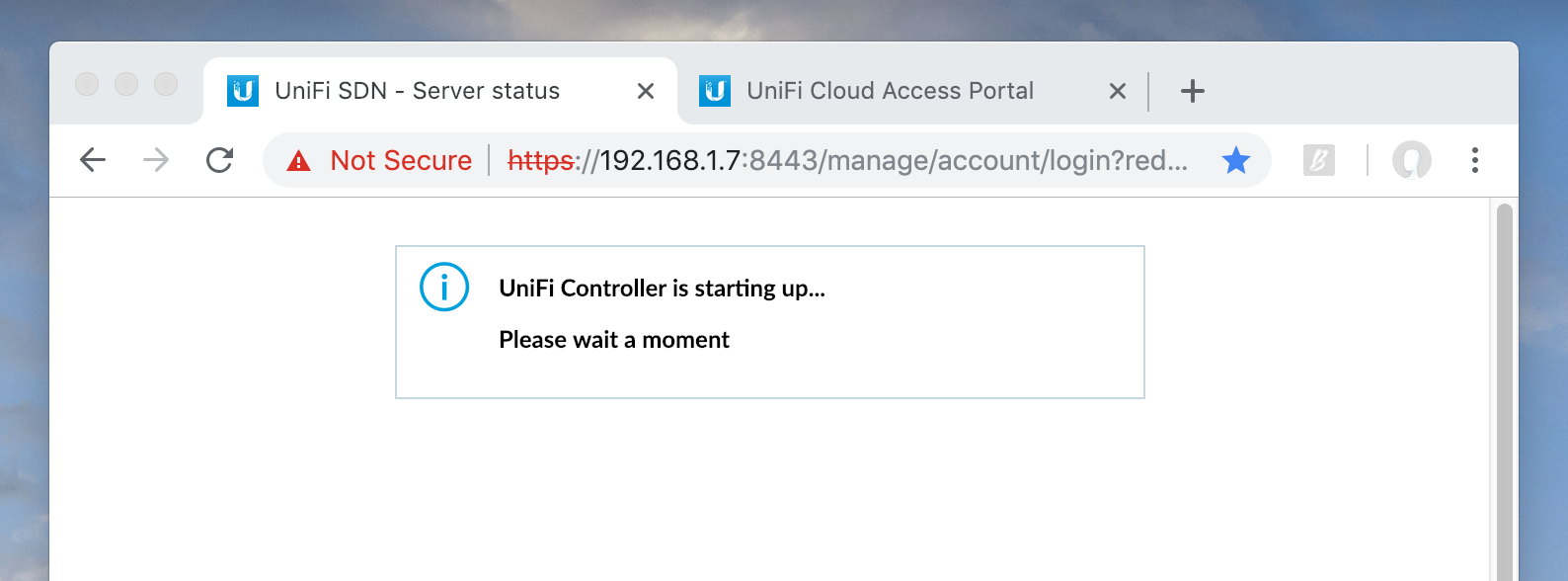Click the blue info icon
Image resolution: width=1568 pixels, height=581 pixels.
pos(444,288)
